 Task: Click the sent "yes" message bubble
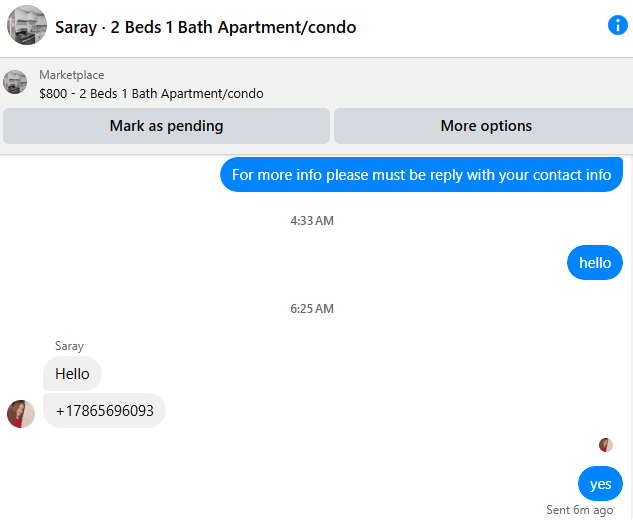pos(600,484)
